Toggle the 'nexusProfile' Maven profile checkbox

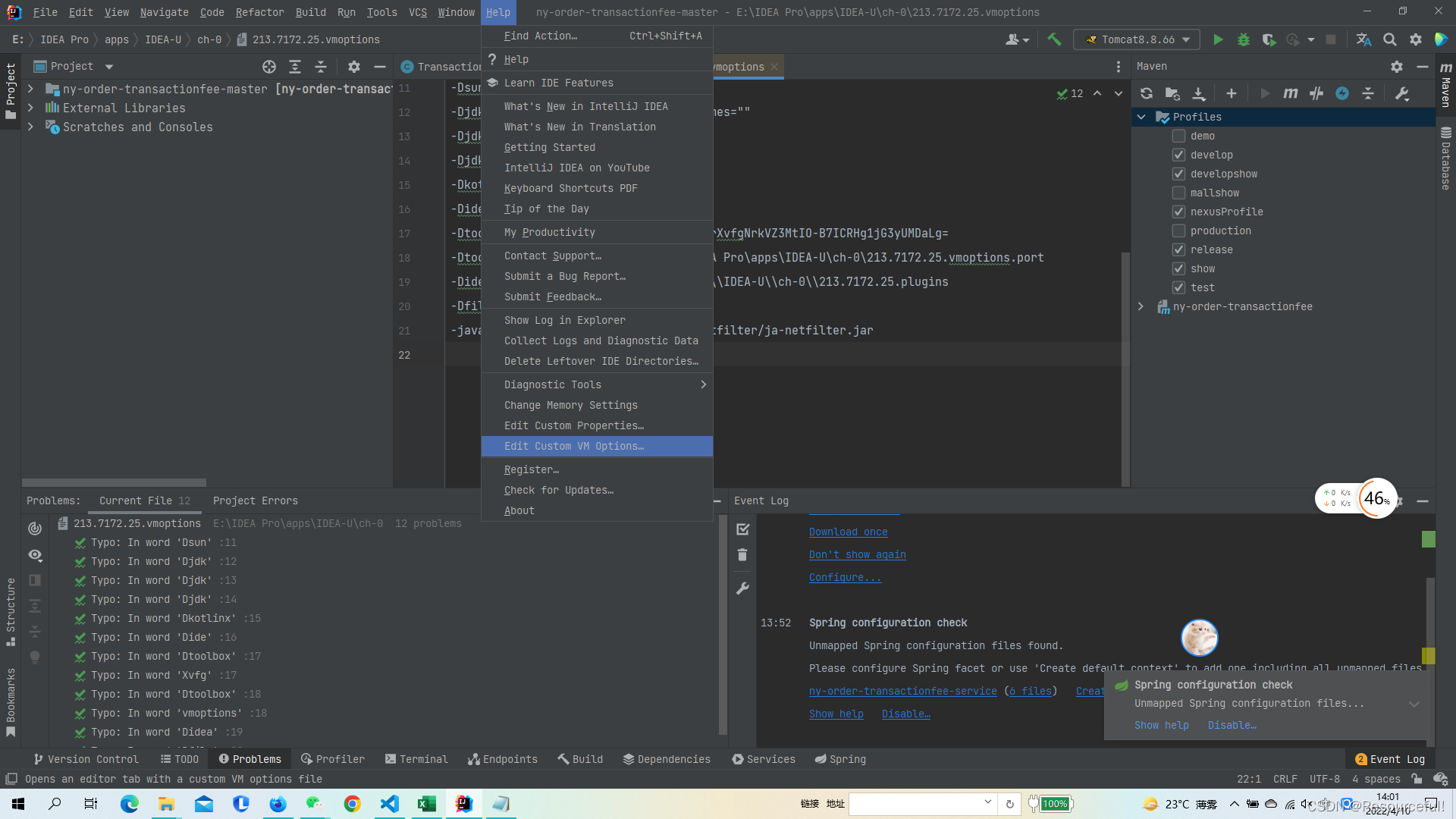1178,211
